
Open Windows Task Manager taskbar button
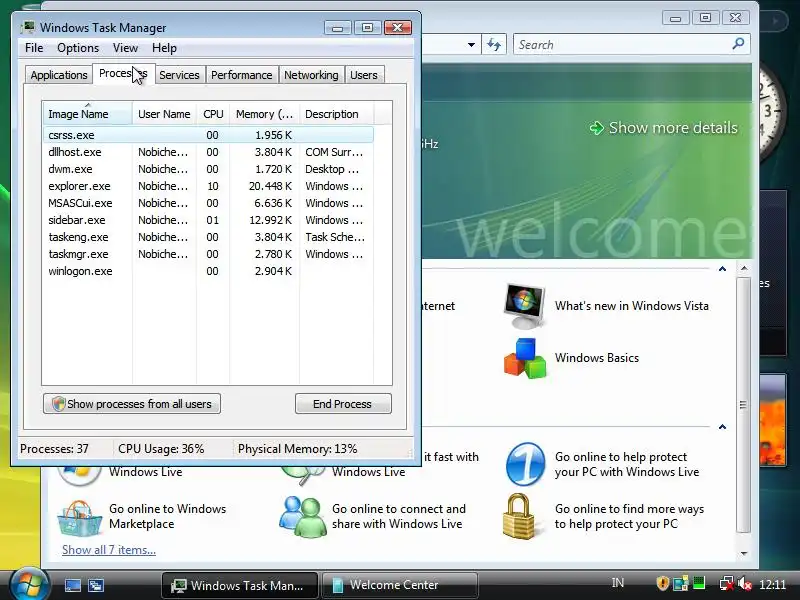240,585
